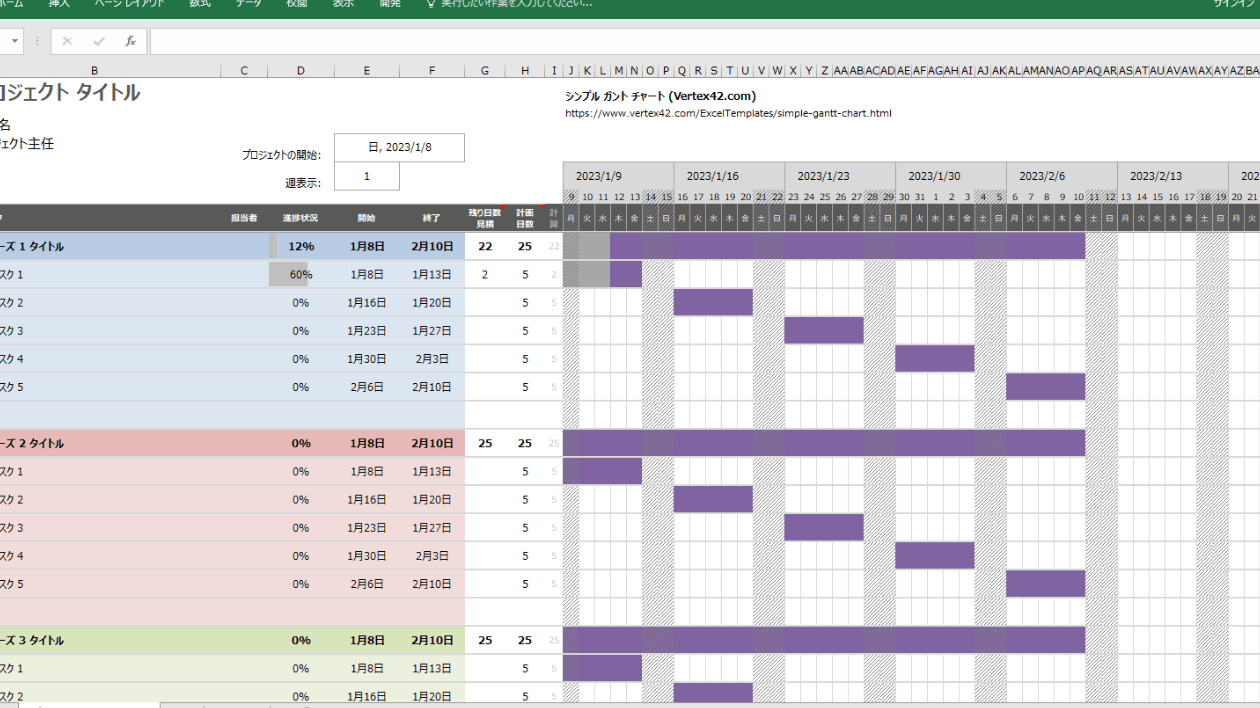The image size is (1260, 708).
Task: Click the 開始 column heading
Action: point(367,217)
